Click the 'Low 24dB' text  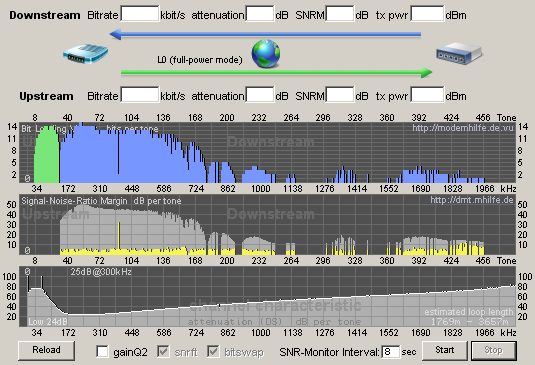(48, 322)
